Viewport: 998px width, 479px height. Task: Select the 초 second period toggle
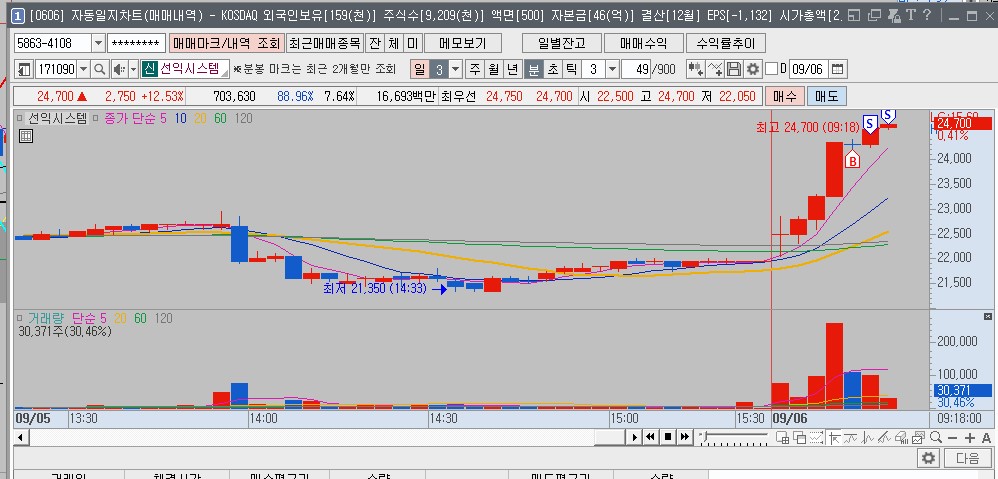(x=552, y=69)
